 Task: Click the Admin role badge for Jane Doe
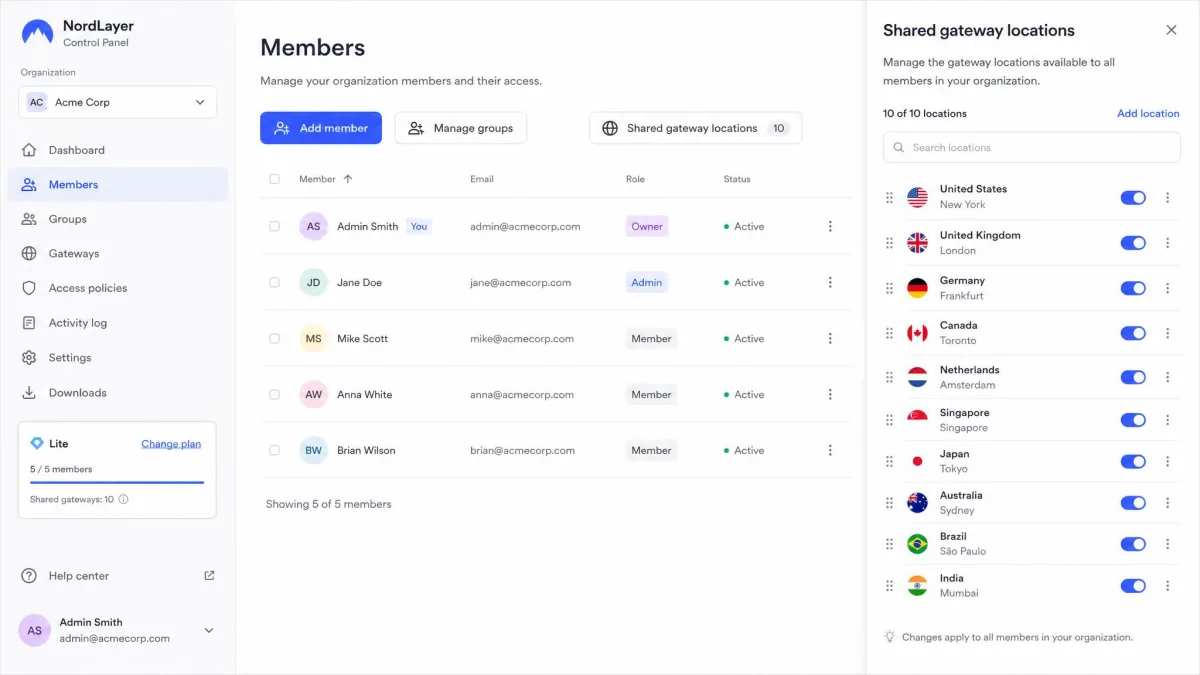pos(646,283)
